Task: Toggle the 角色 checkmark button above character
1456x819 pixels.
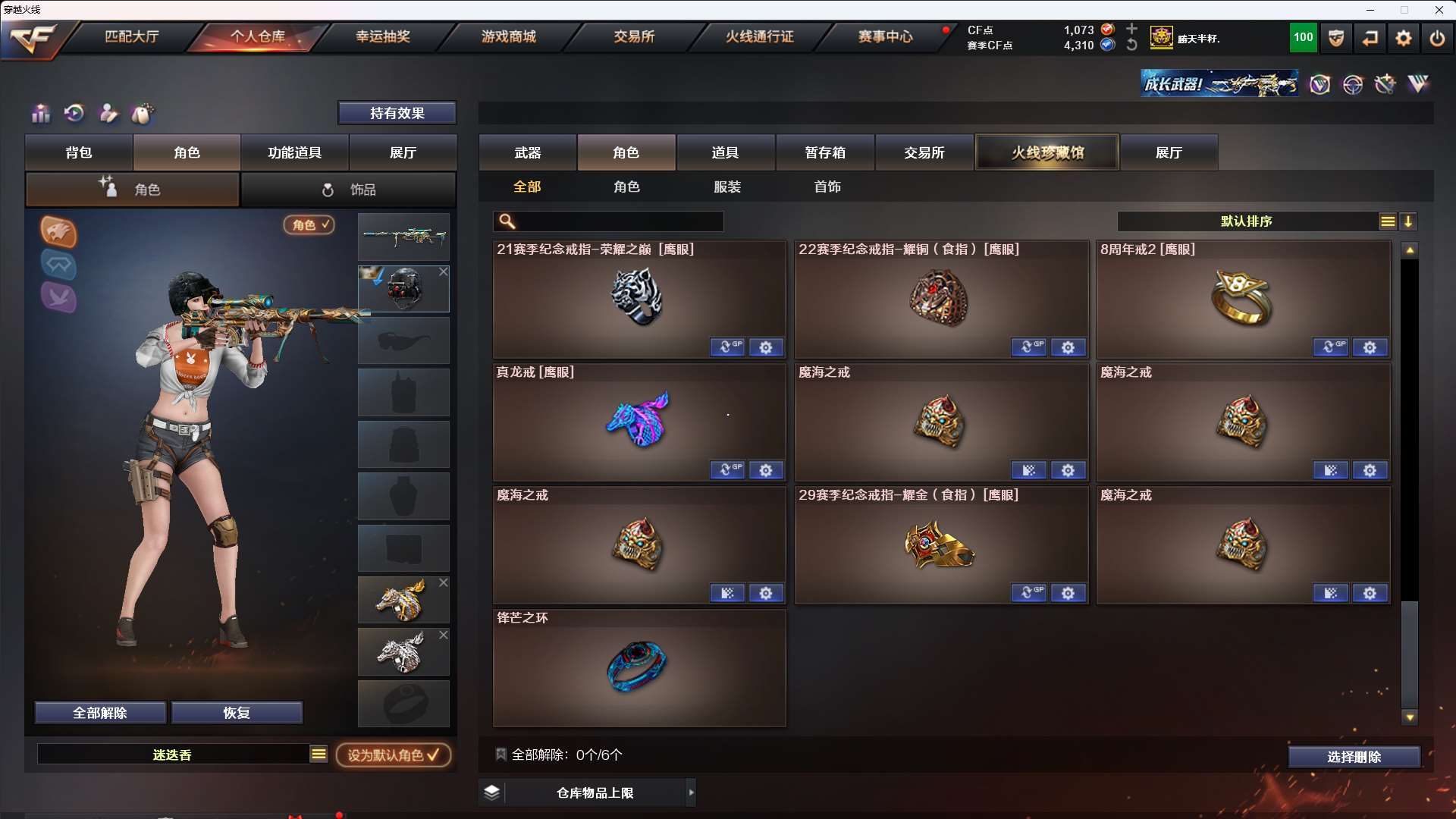Action: (x=309, y=224)
